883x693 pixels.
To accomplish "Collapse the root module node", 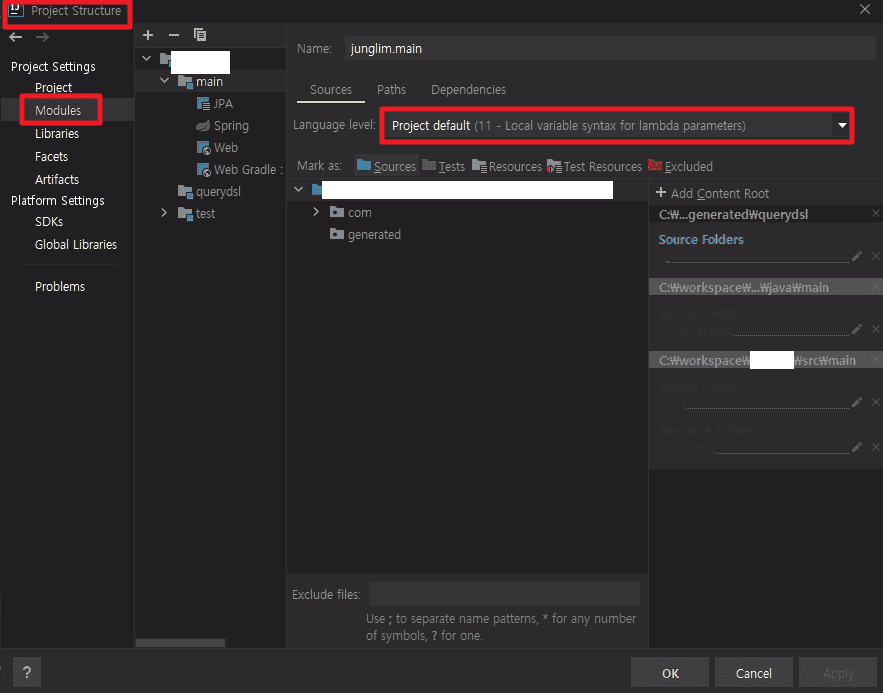I will click(146, 58).
